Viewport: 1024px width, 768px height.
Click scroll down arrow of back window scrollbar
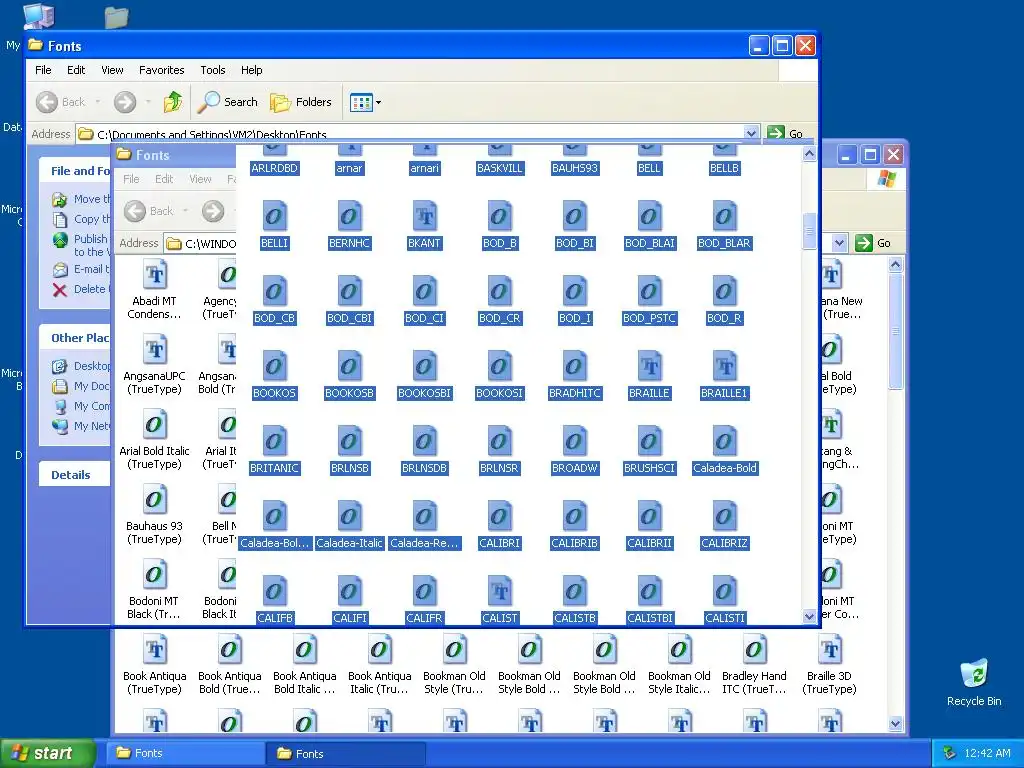tap(895, 724)
